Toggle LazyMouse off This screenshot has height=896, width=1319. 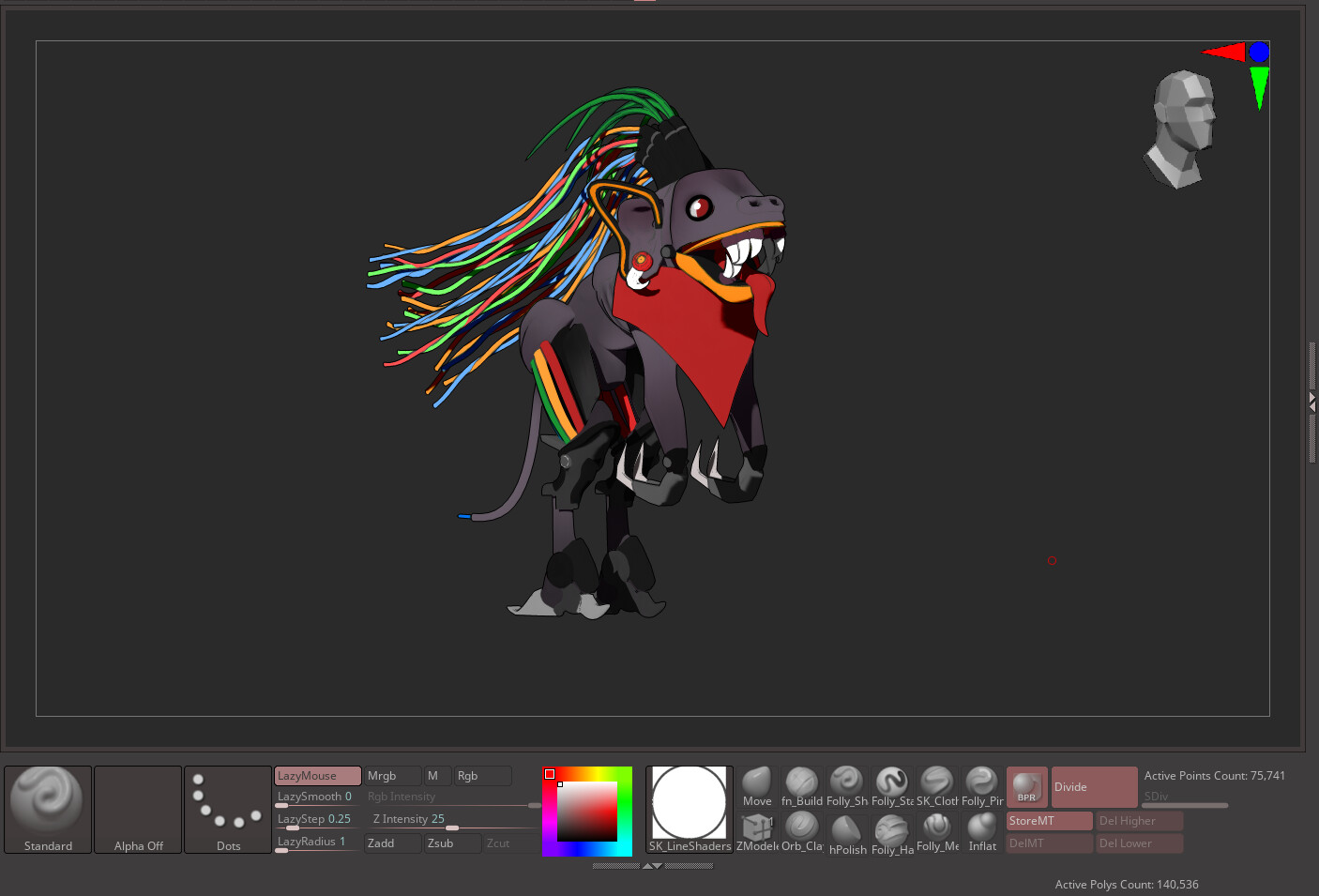tap(317, 776)
